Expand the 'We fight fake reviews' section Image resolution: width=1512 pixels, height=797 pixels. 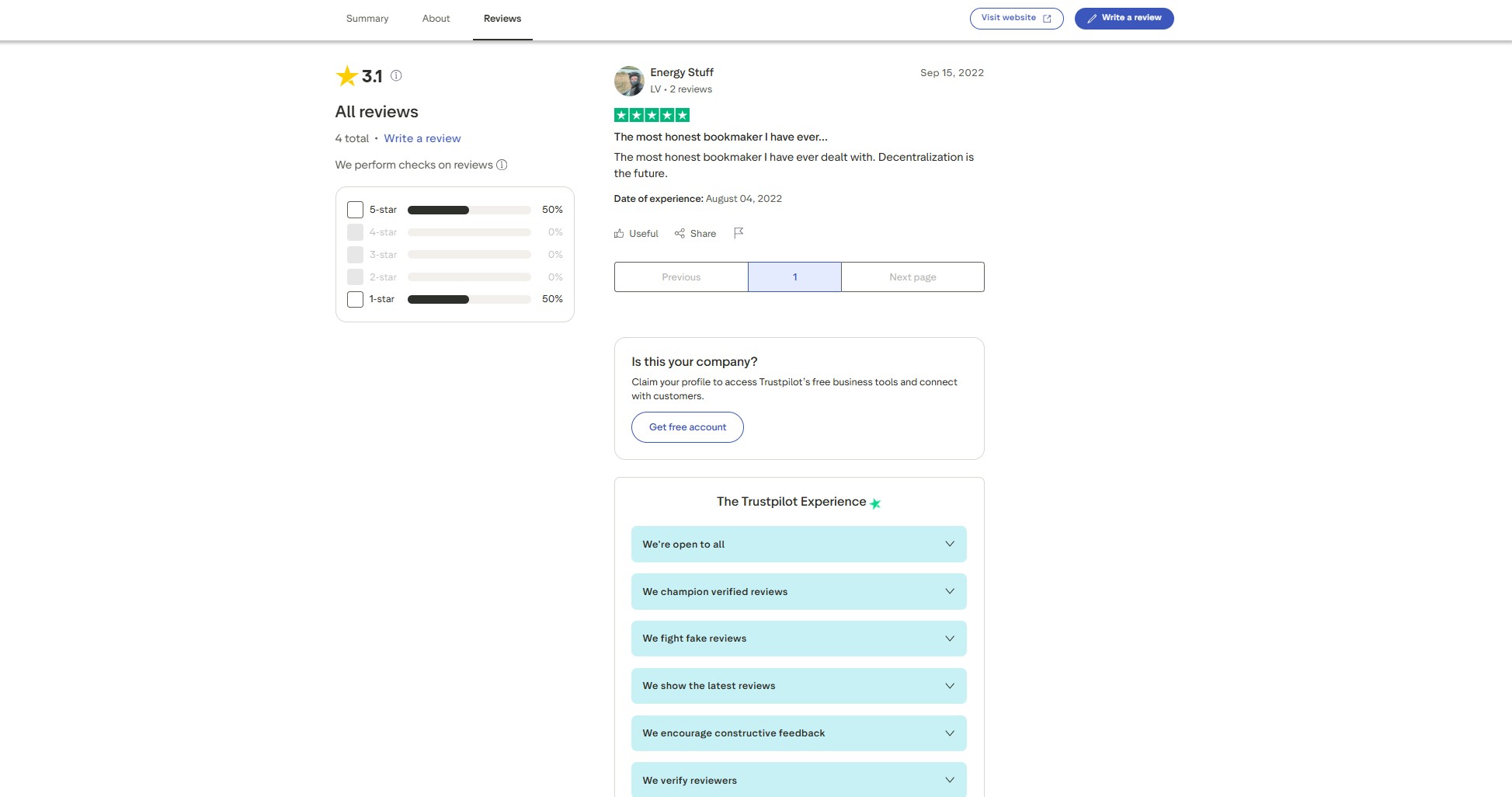tap(798, 638)
